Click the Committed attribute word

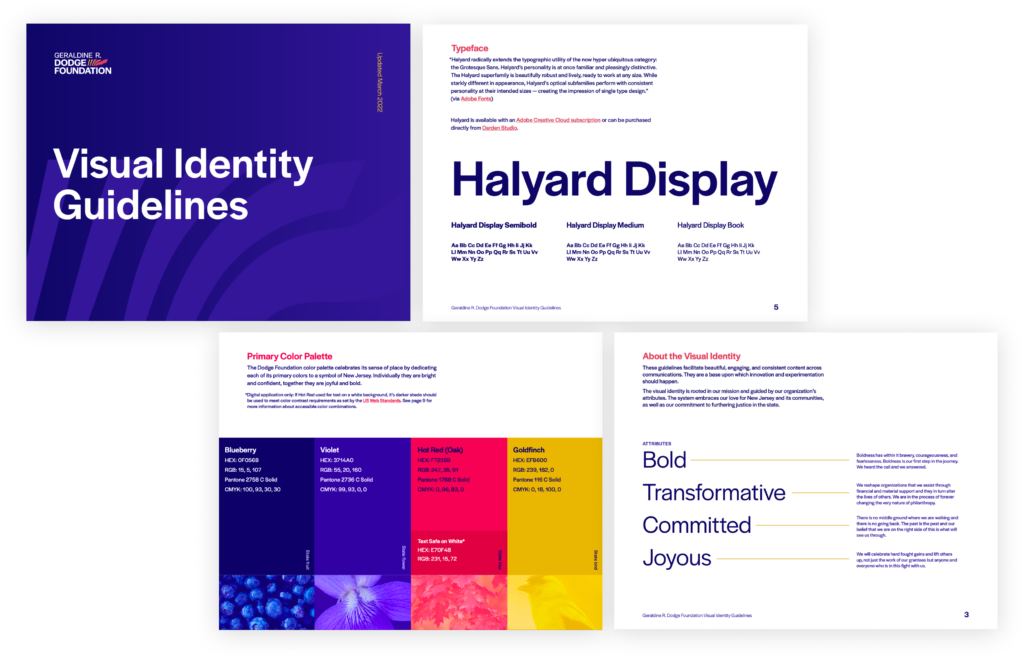point(697,525)
